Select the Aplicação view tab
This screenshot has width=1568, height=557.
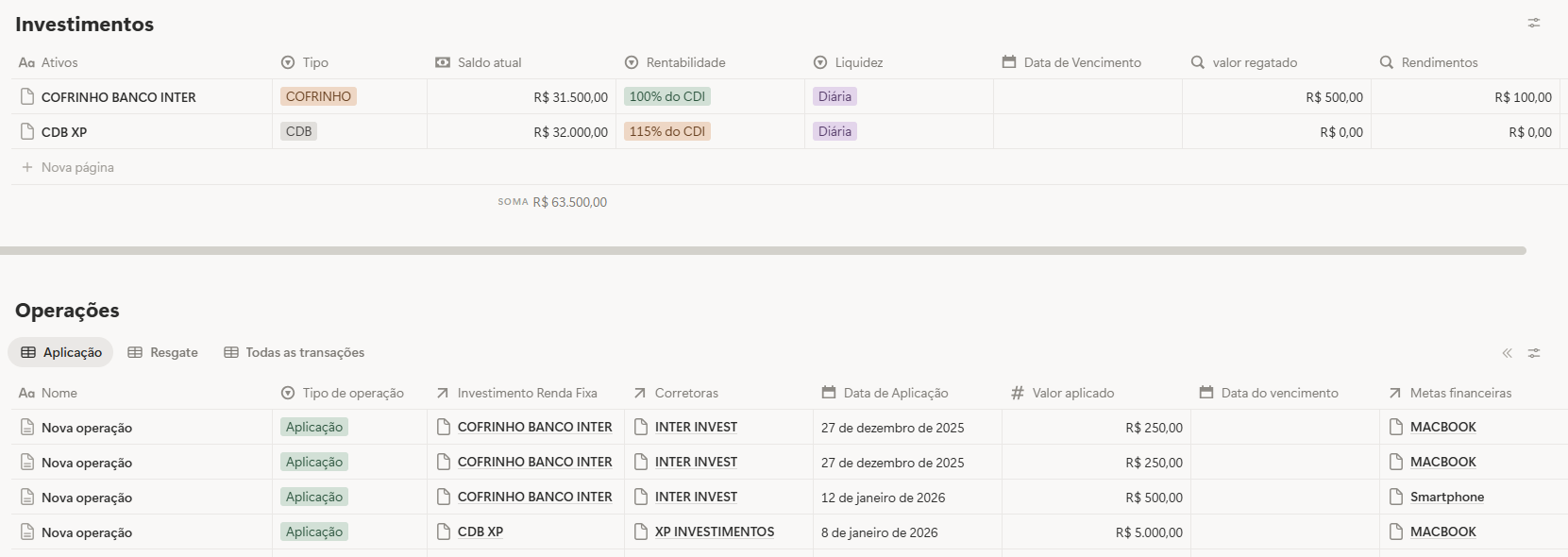pyautogui.click(x=61, y=352)
